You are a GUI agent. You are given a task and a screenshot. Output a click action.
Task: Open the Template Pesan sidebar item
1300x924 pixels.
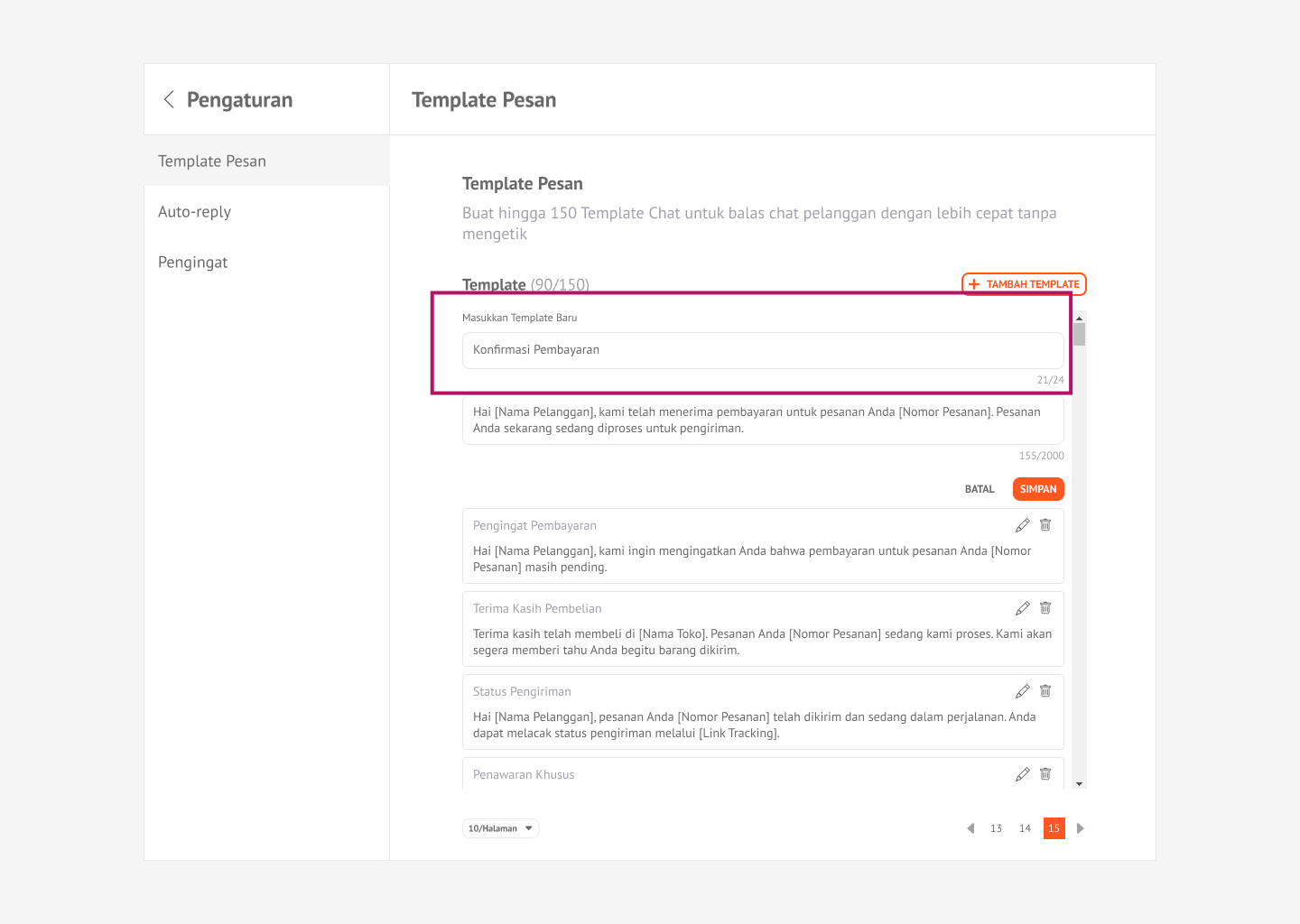pyautogui.click(x=212, y=162)
